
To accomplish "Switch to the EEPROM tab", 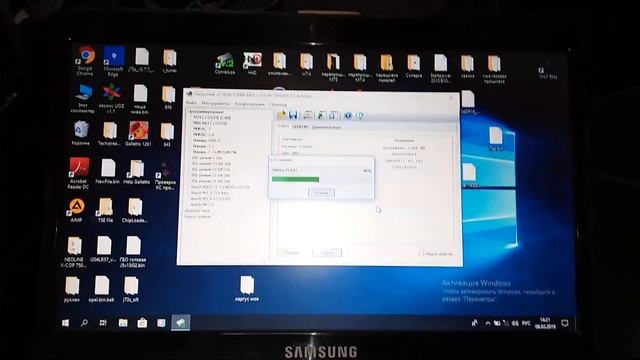I will coord(300,127).
